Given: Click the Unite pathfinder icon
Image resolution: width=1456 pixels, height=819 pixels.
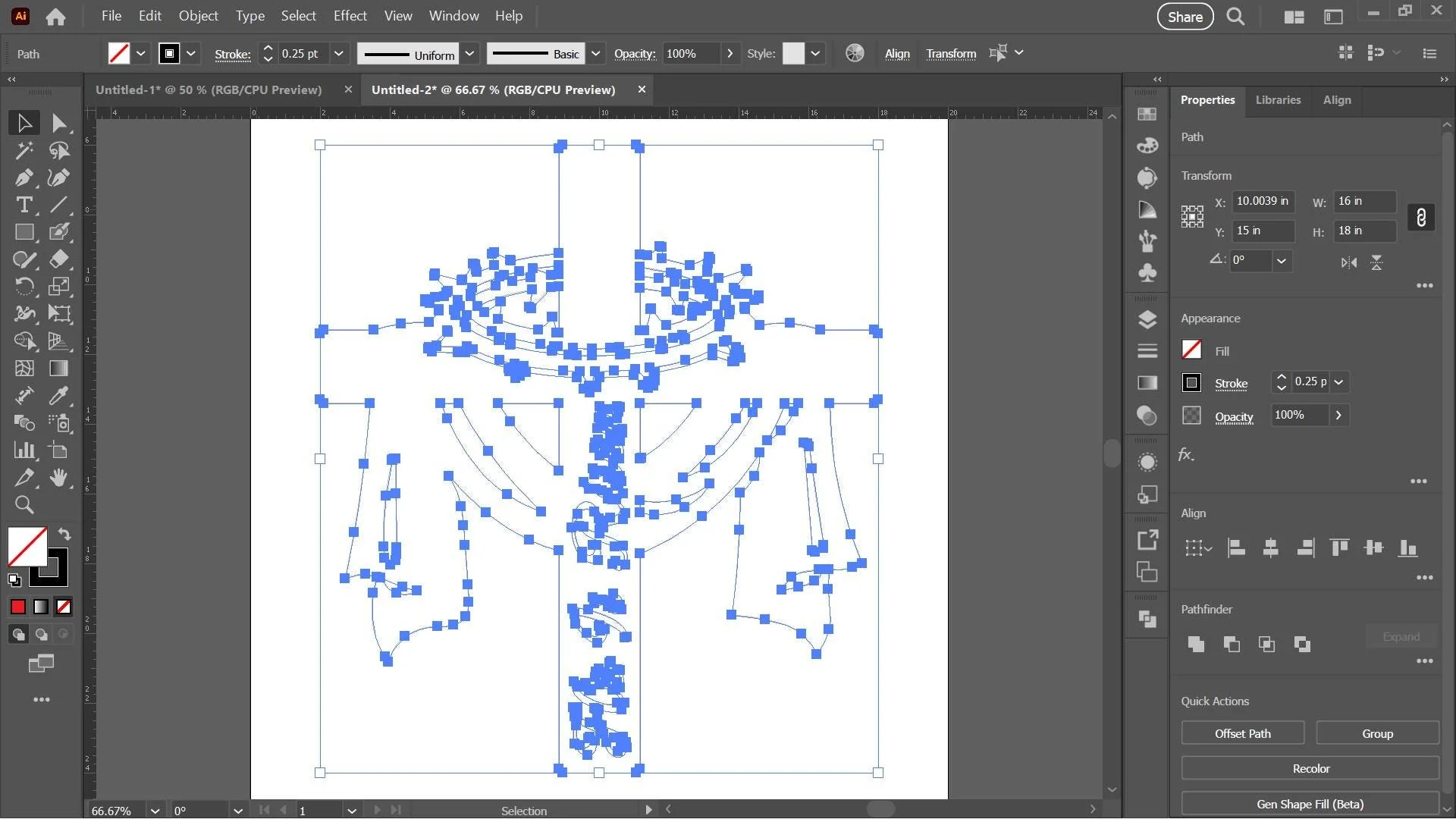Looking at the screenshot, I should pyautogui.click(x=1196, y=644).
